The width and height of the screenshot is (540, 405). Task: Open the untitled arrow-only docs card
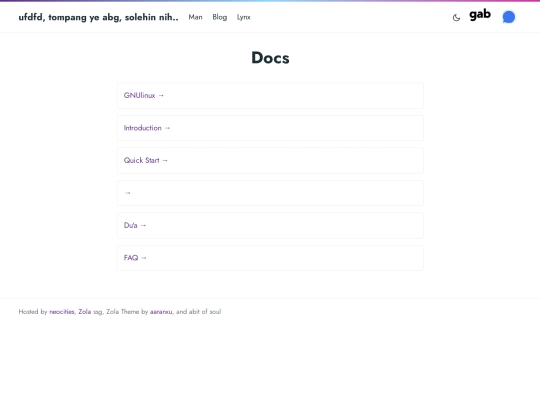[270, 193]
